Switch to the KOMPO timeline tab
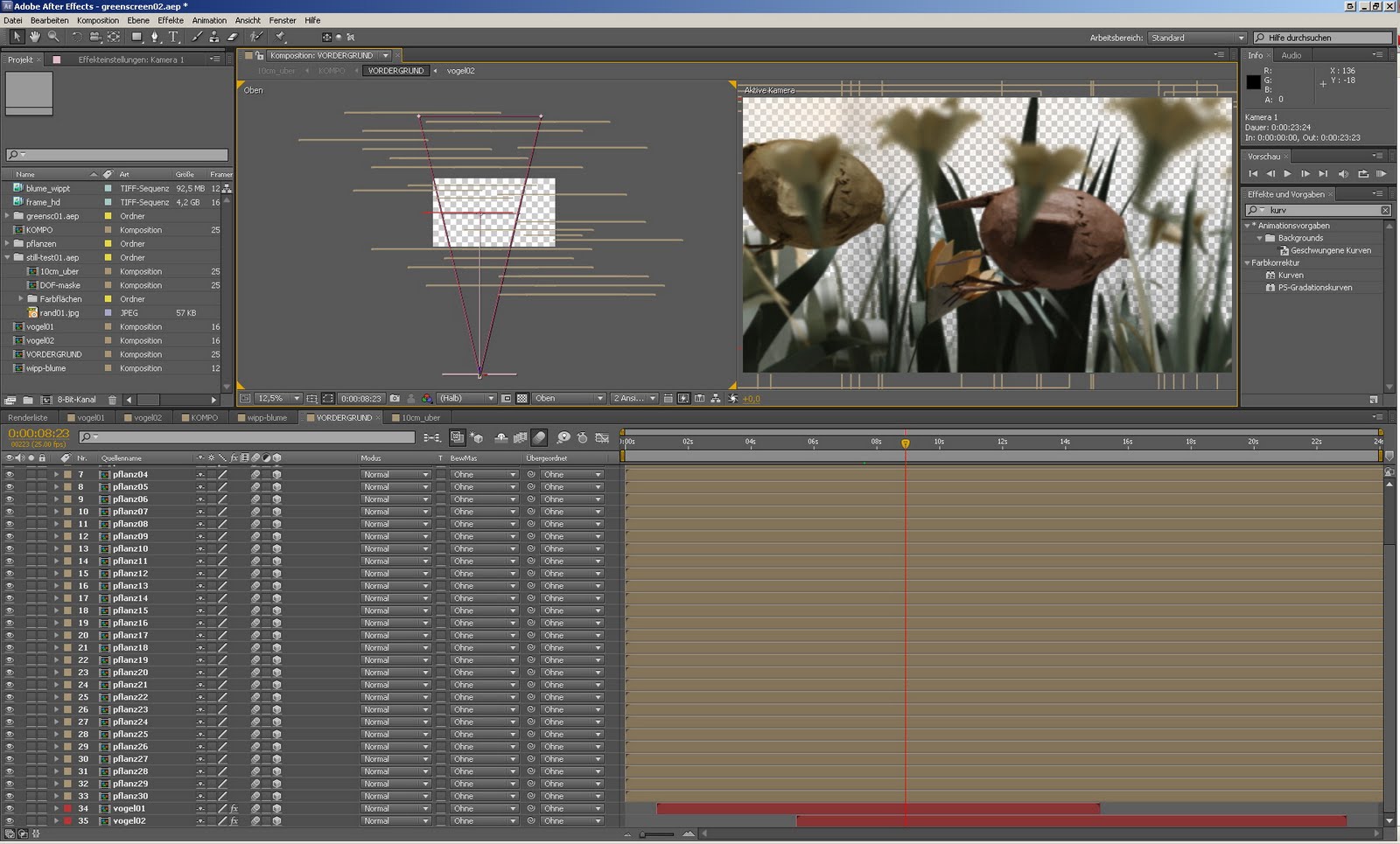This screenshot has width=1400, height=844. (205, 418)
